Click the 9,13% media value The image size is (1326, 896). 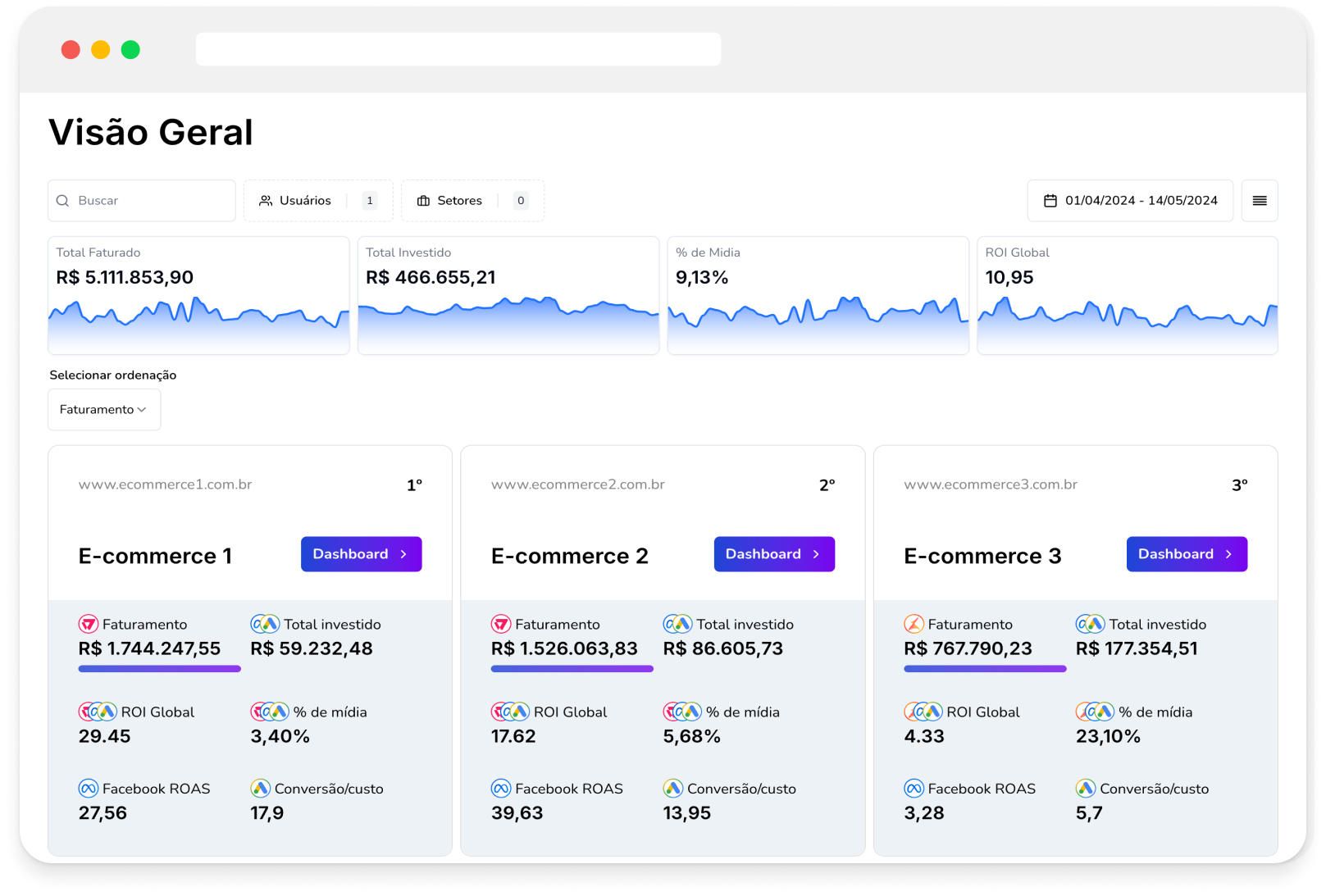pos(702,277)
